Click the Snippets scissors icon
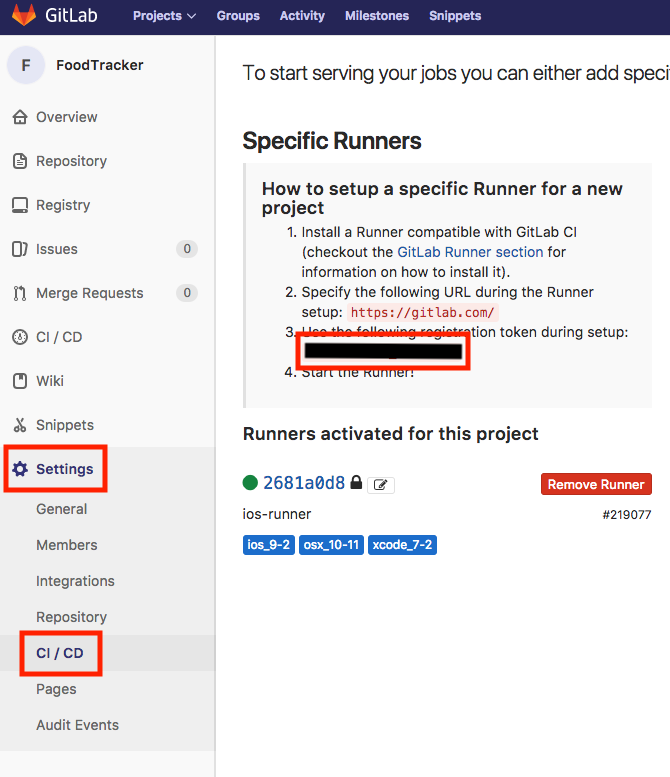The image size is (670, 777). click(20, 425)
